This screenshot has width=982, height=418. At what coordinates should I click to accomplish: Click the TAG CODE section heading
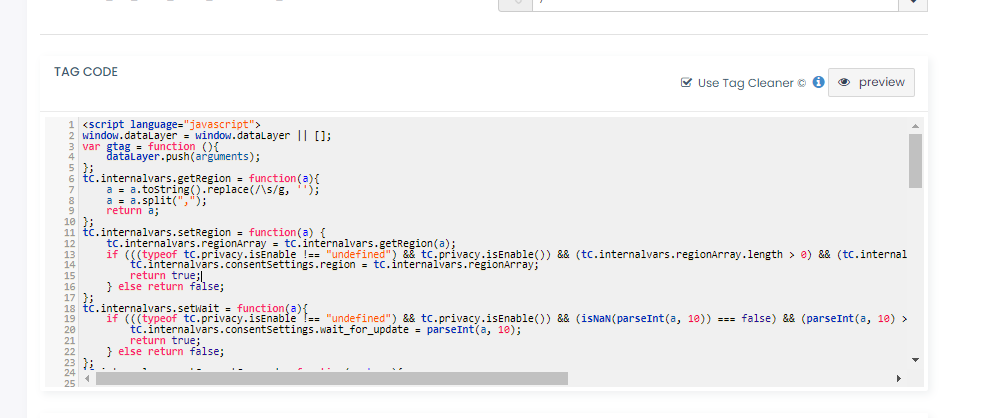pyautogui.click(x=86, y=72)
